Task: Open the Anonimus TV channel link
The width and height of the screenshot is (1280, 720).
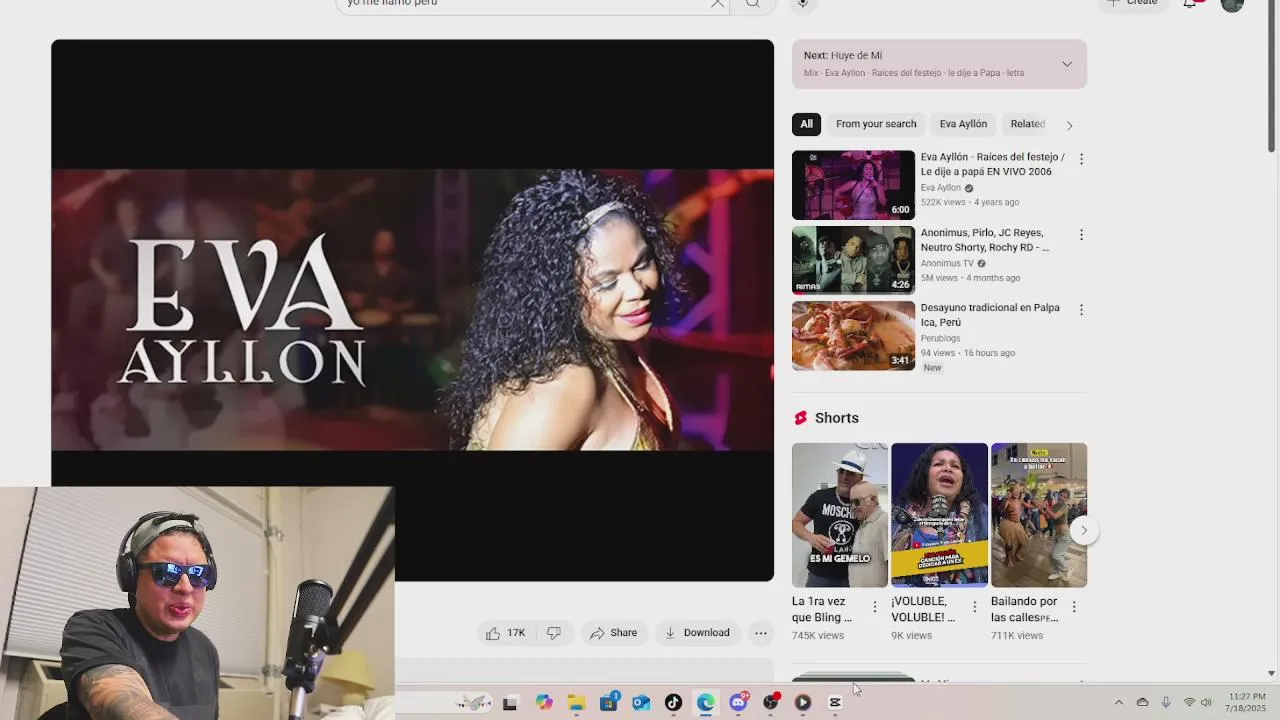Action: pos(947,263)
